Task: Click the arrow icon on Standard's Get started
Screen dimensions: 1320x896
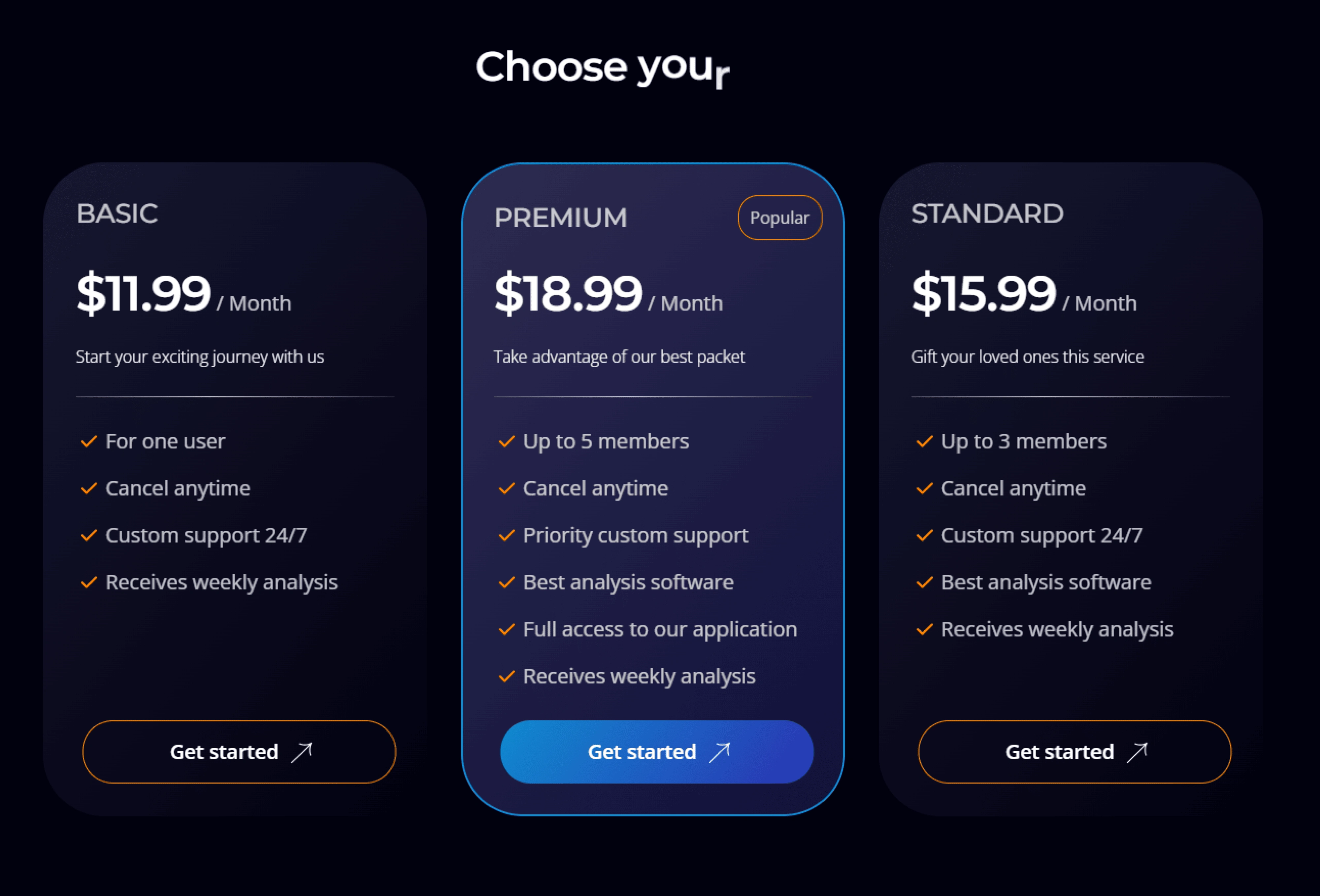Action: [x=1138, y=753]
